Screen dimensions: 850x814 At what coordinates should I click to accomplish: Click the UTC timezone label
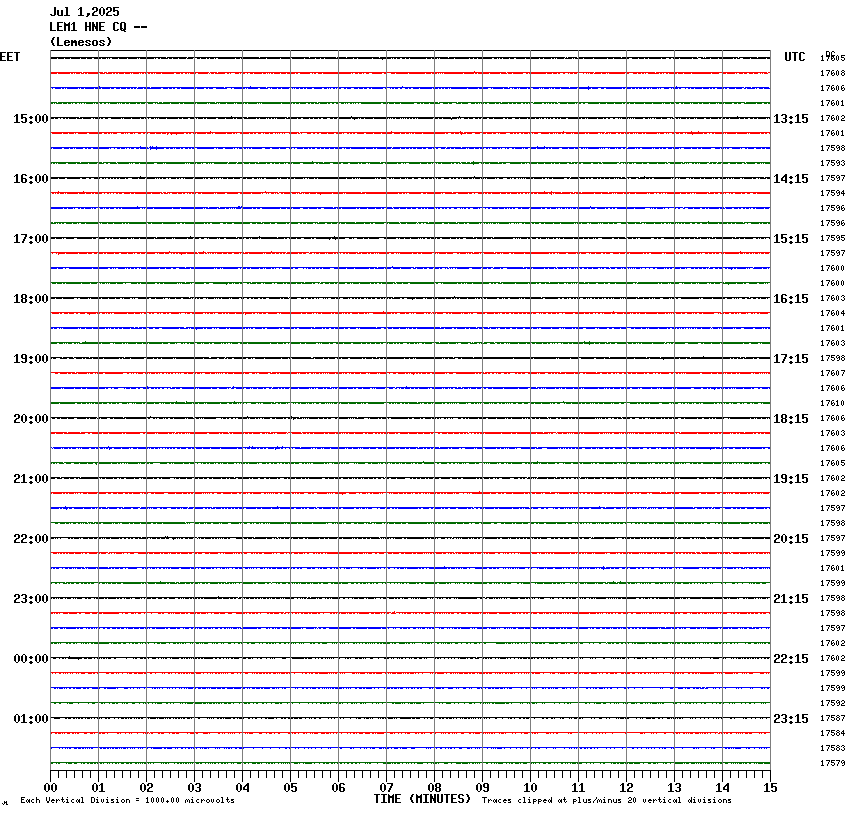coord(795,57)
